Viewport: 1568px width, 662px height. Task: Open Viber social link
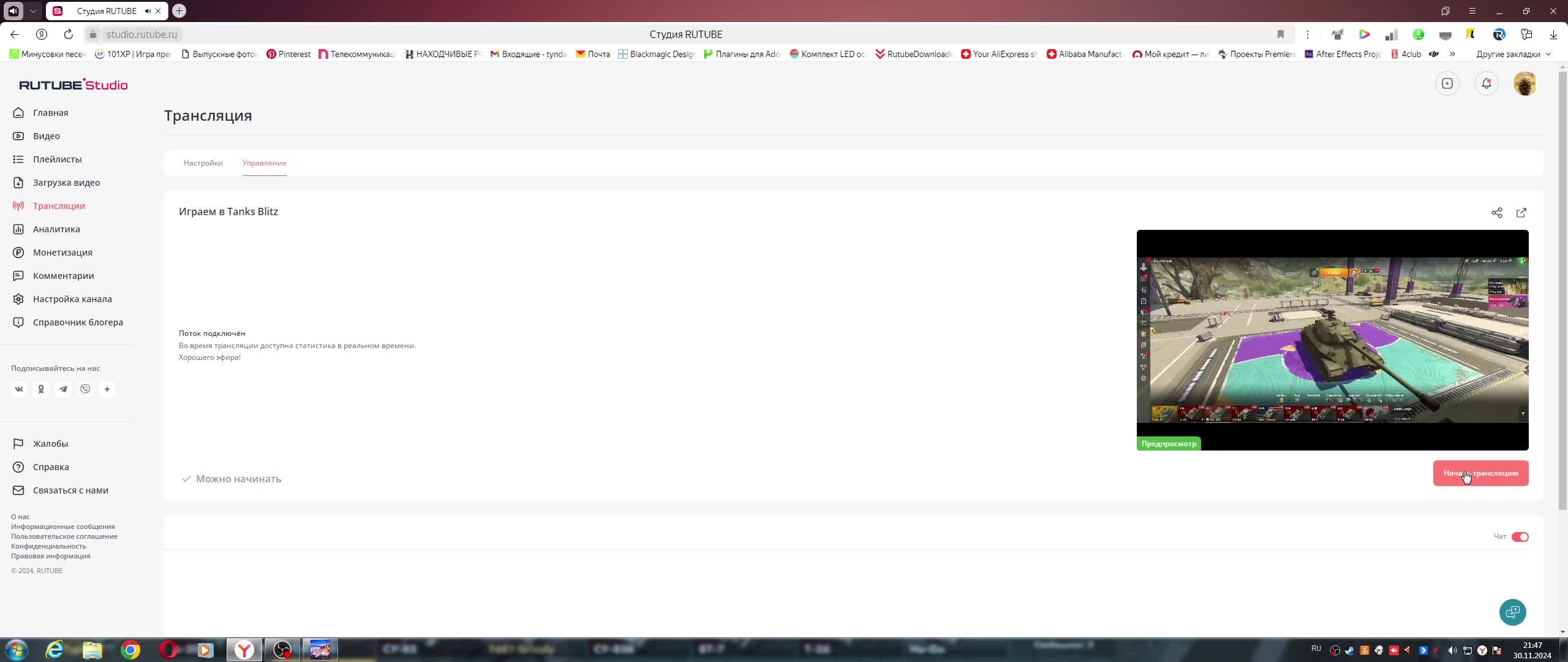[x=85, y=389]
